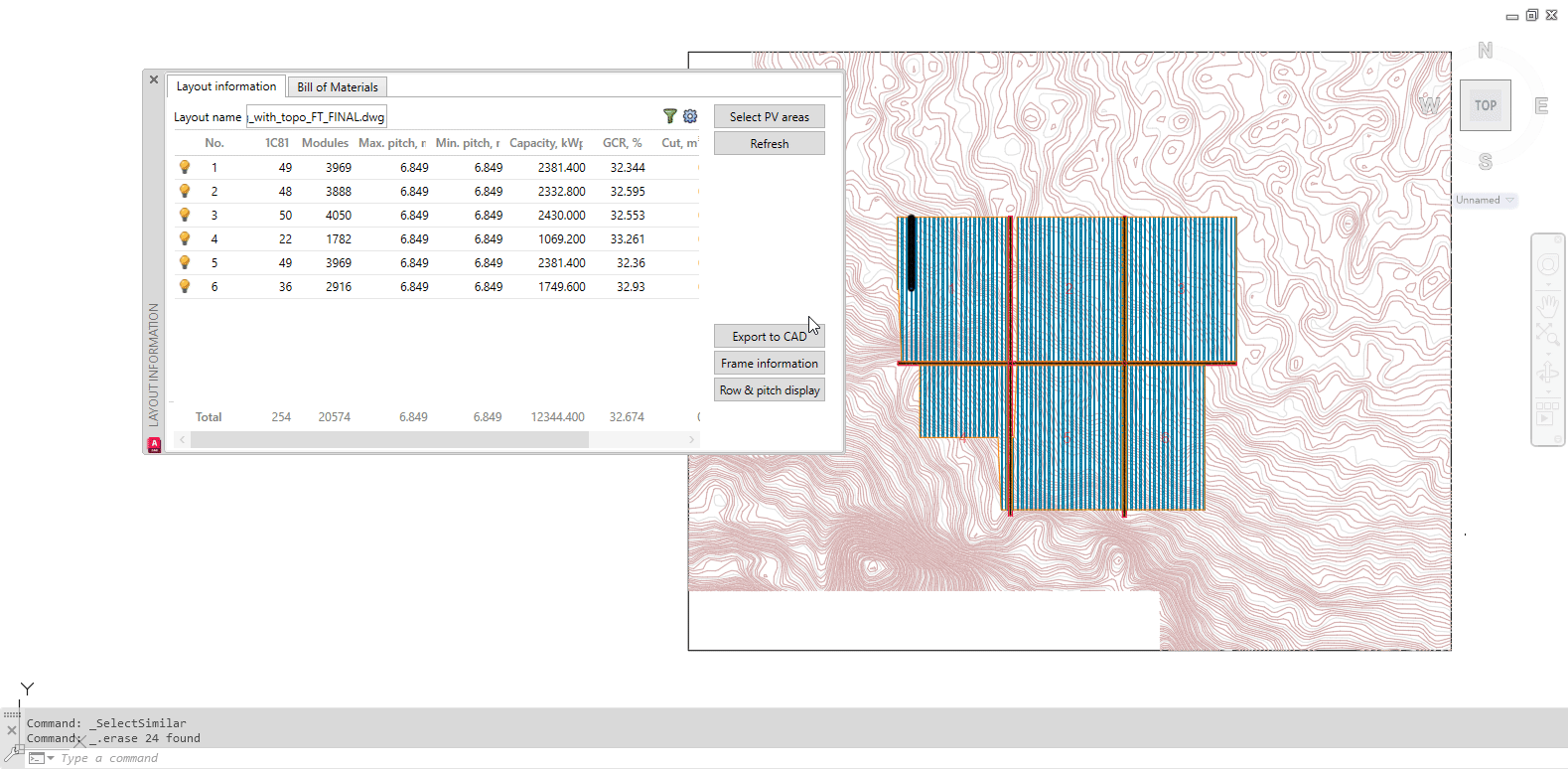Viewport: 1568px width, 769px height.
Task: Sort by the GCR, % column header
Action: (623, 143)
